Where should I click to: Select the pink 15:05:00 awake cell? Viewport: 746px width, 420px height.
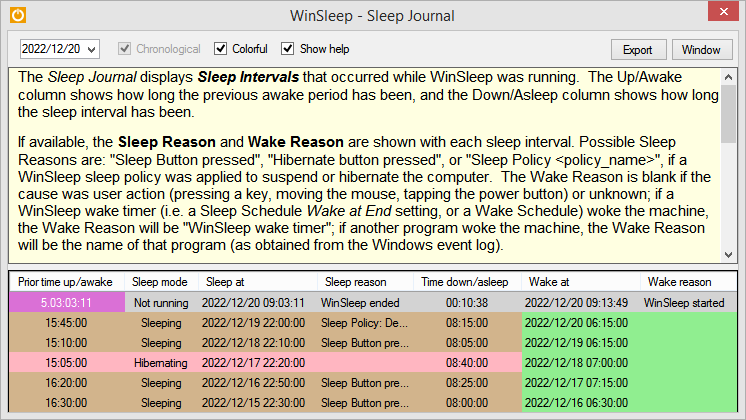click(x=67, y=362)
